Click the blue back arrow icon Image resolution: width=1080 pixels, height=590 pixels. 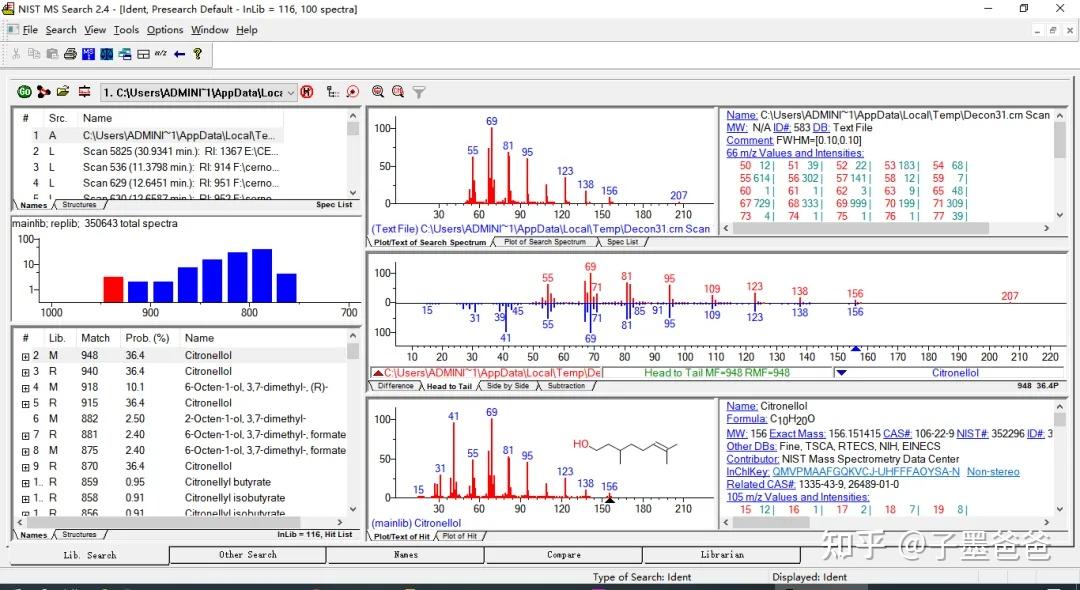(x=179, y=54)
